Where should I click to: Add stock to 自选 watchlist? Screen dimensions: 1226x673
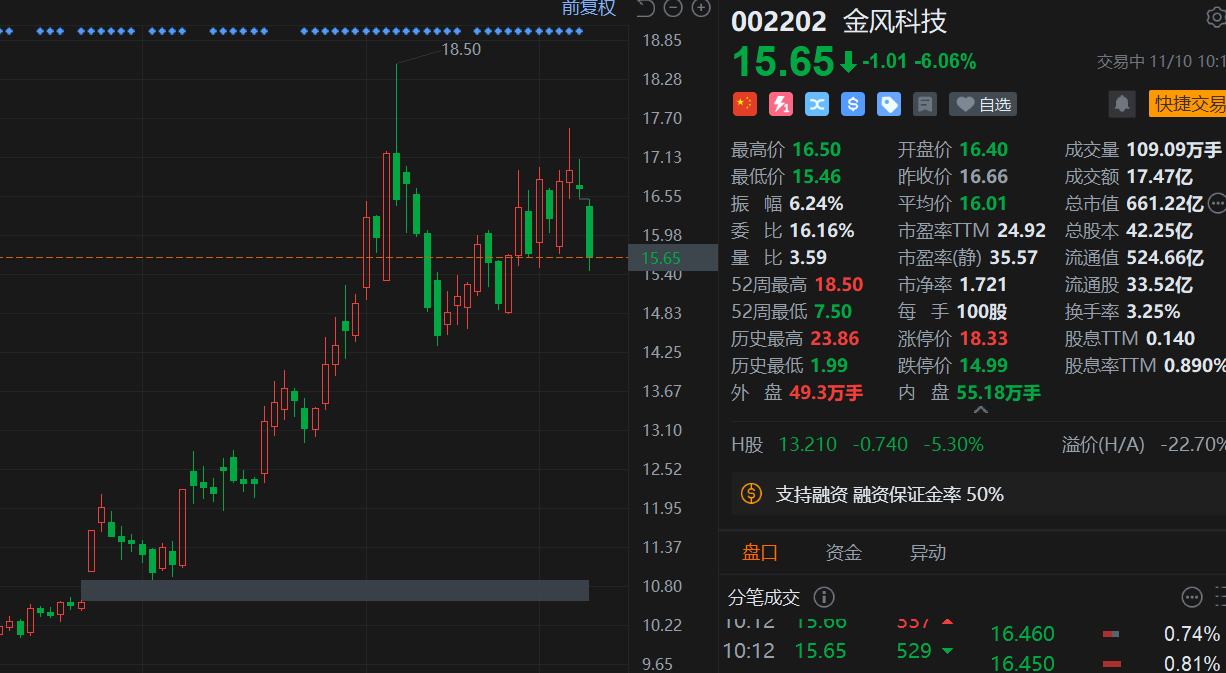point(983,104)
